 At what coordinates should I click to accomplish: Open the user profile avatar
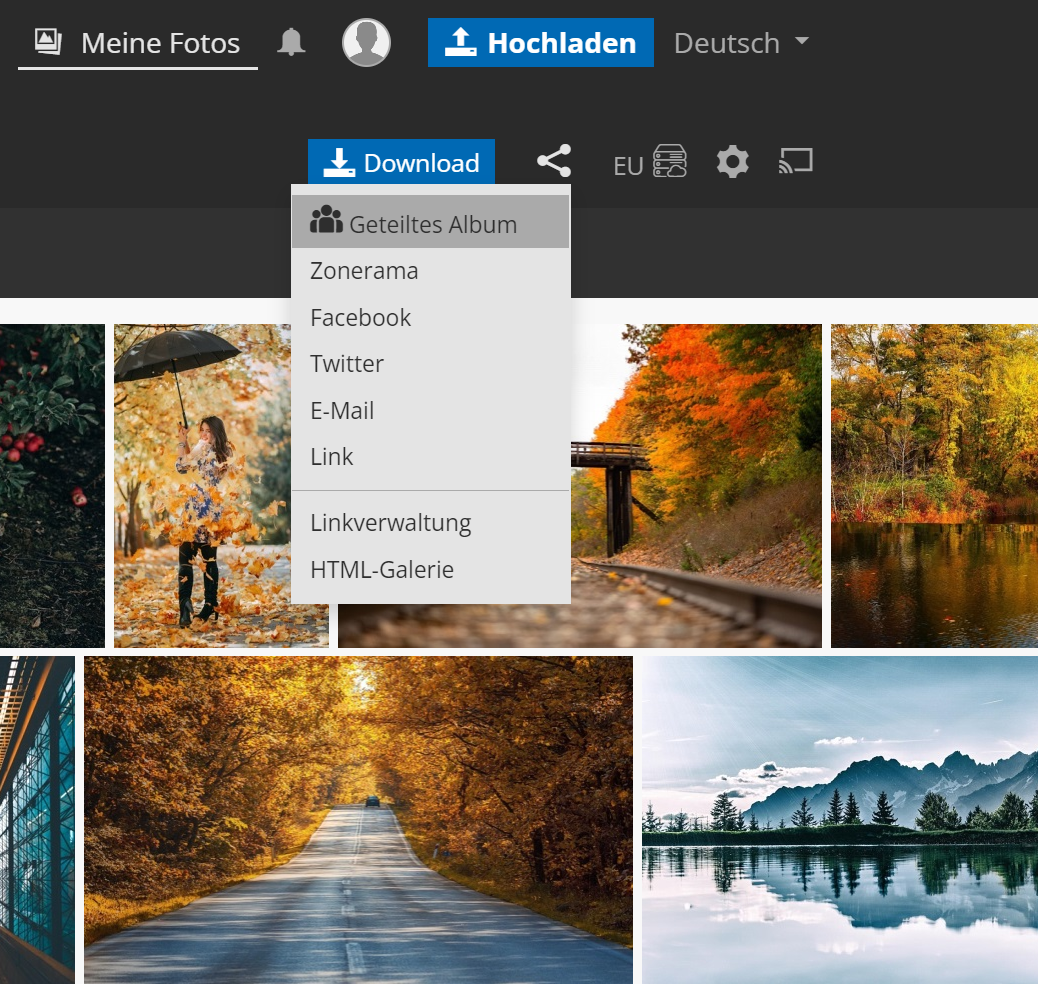(x=366, y=42)
